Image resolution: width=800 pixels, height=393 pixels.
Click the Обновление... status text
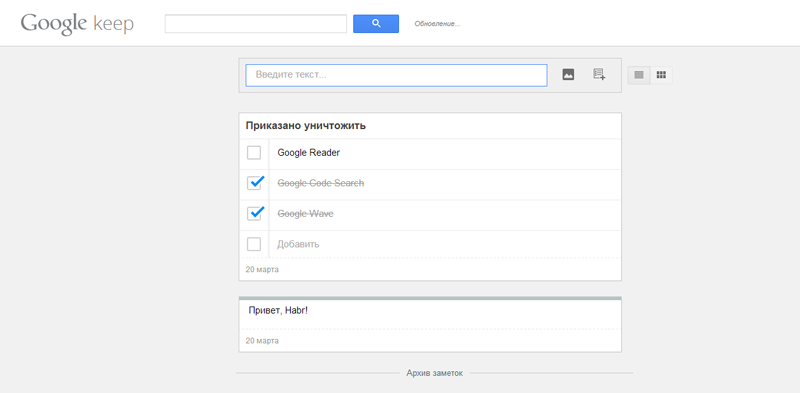click(x=437, y=23)
